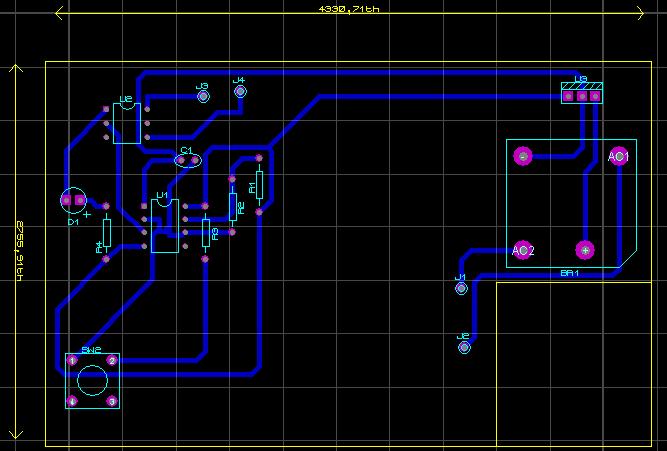Select the D1 LED footprint
Viewport: 667px width, 451px height.
pyautogui.click(x=73, y=201)
